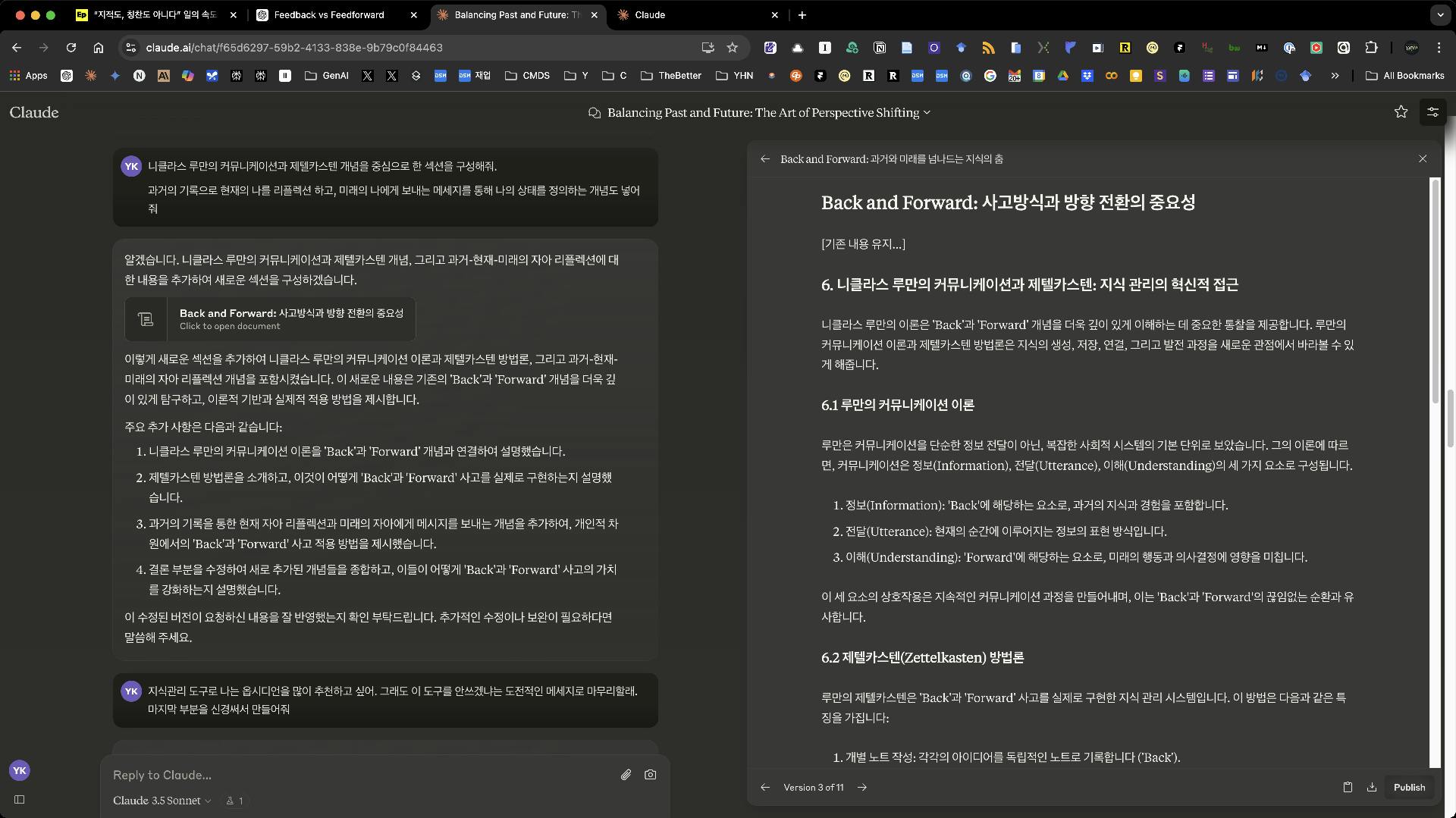Switch to the first browser tab with Ep icon
The width and height of the screenshot is (1456, 818).
coord(156,14)
